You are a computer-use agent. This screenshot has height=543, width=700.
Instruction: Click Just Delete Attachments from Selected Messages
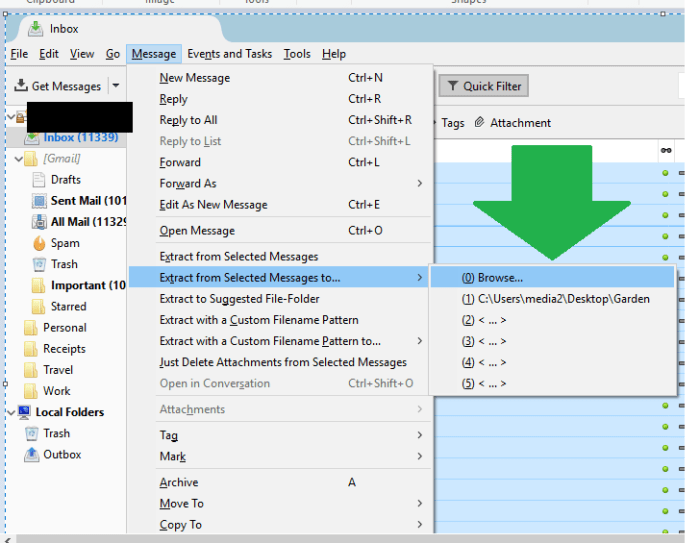click(x=283, y=362)
